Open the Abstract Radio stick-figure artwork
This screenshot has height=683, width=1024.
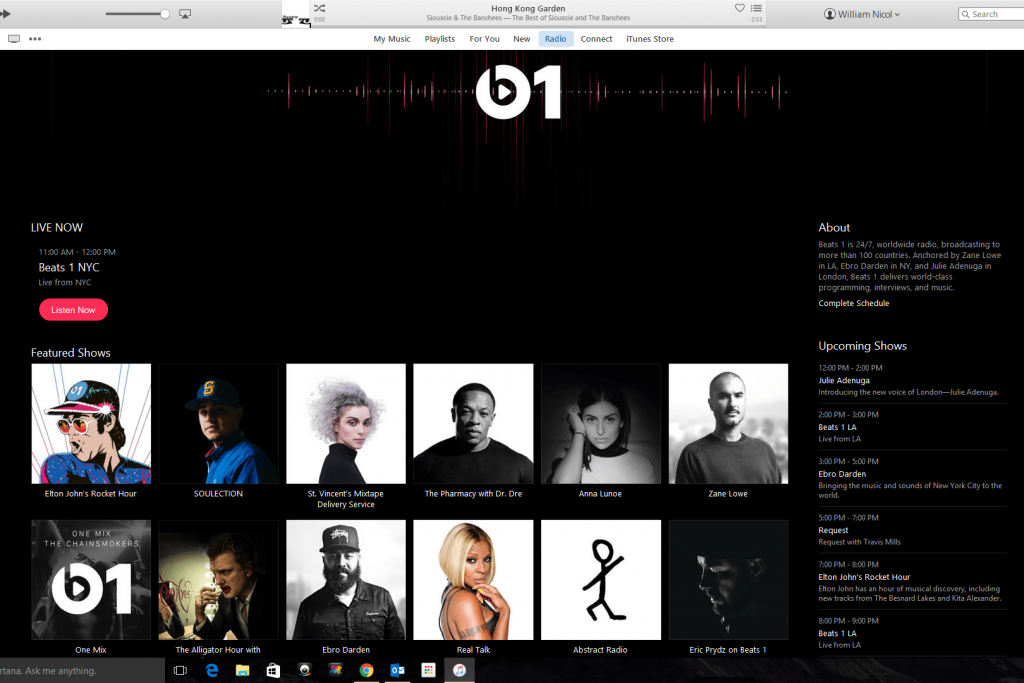(601, 580)
